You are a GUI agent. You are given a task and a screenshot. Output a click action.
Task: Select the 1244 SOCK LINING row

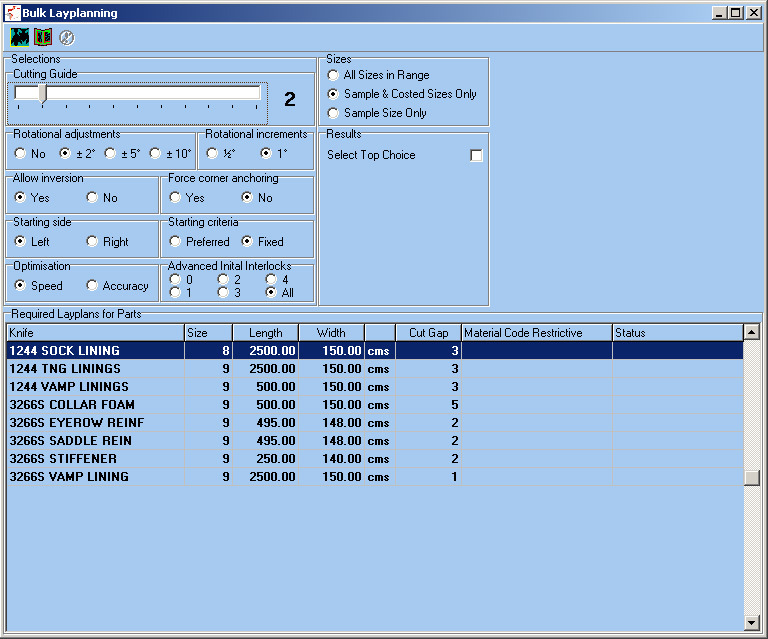click(x=375, y=351)
